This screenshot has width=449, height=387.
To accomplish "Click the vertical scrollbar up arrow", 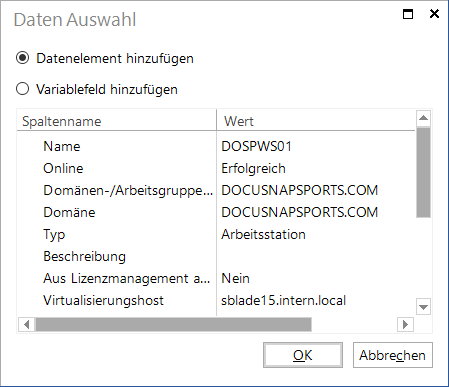I will click(423, 118).
